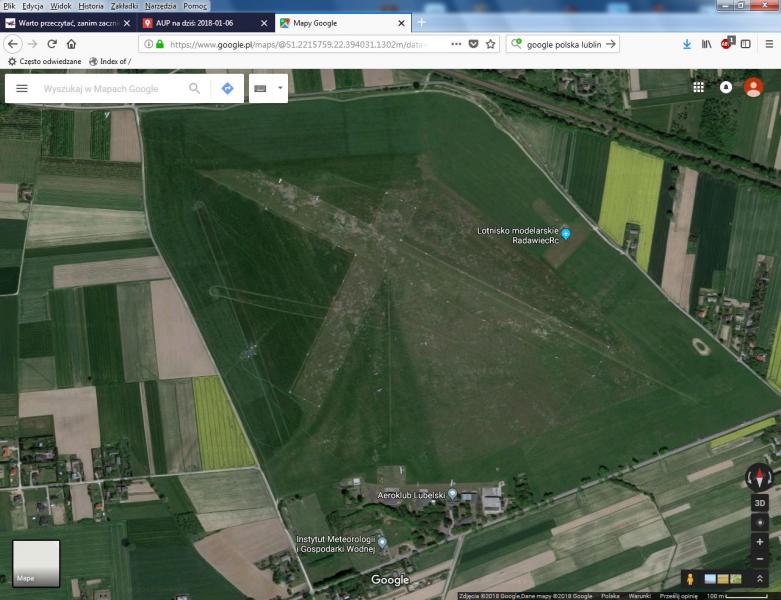Expand the imagery strip with chevrons

click(x=760, y=579)
